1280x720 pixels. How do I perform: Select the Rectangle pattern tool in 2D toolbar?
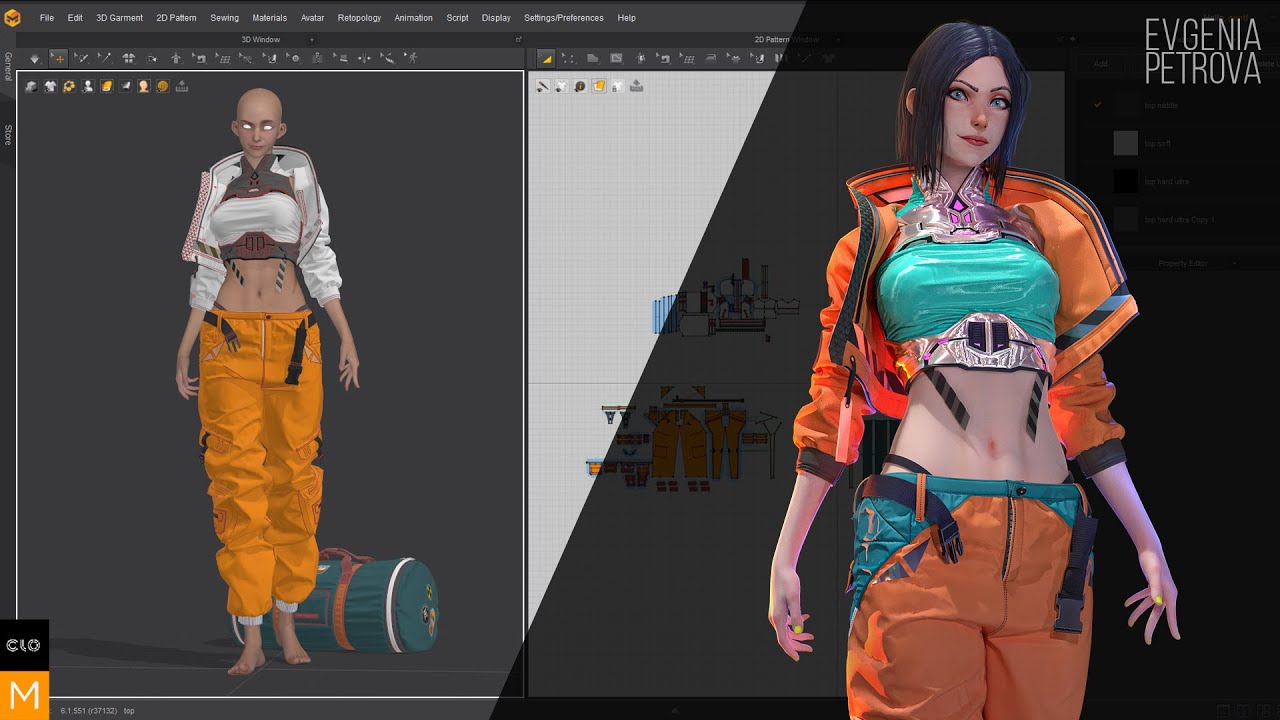(616, 58)
